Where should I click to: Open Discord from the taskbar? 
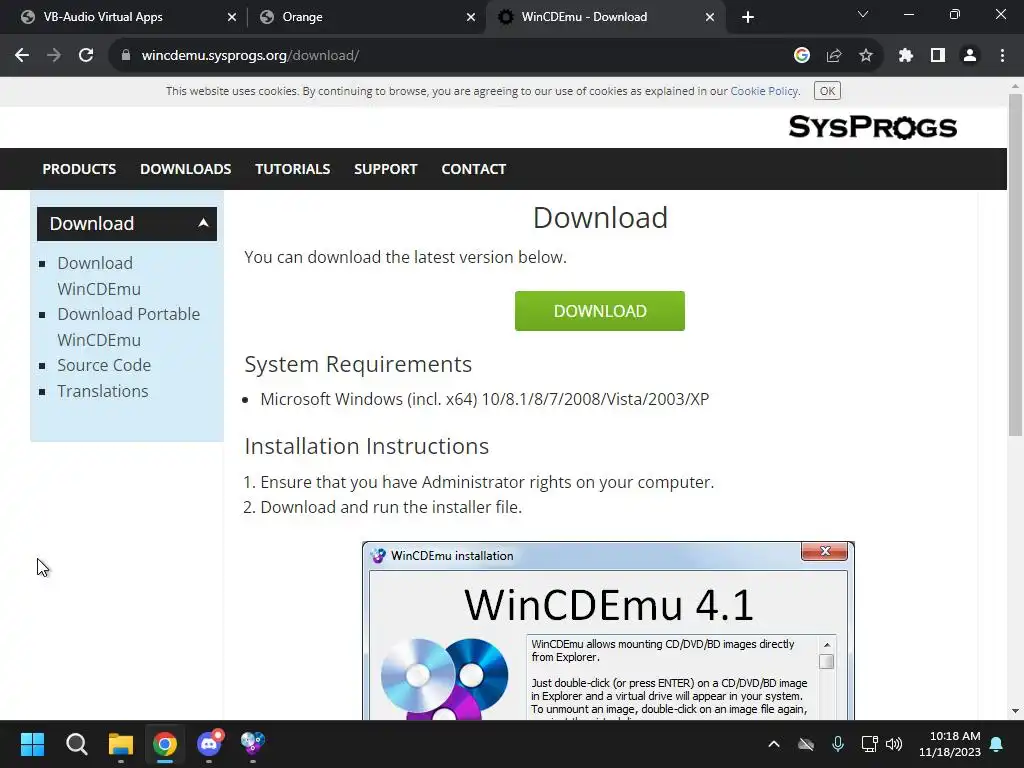[209, 744]
